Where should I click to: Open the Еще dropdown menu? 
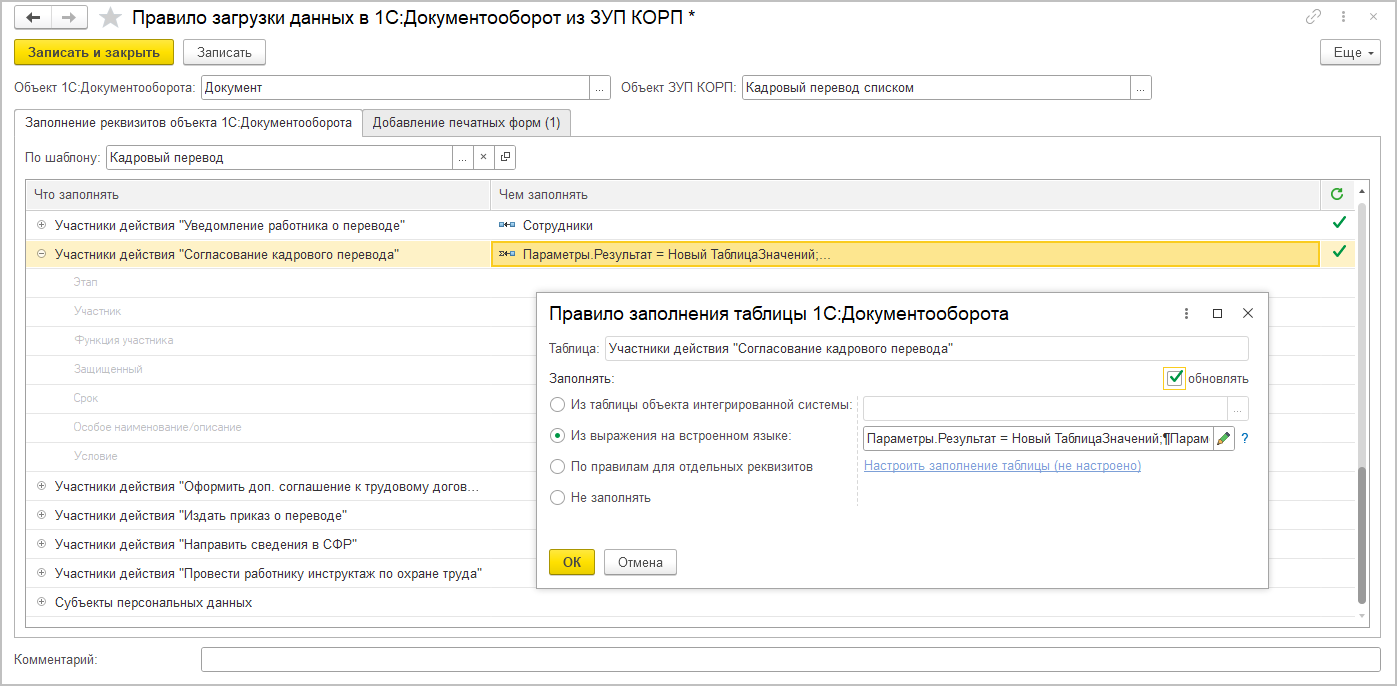click(x=1351, y=52)
